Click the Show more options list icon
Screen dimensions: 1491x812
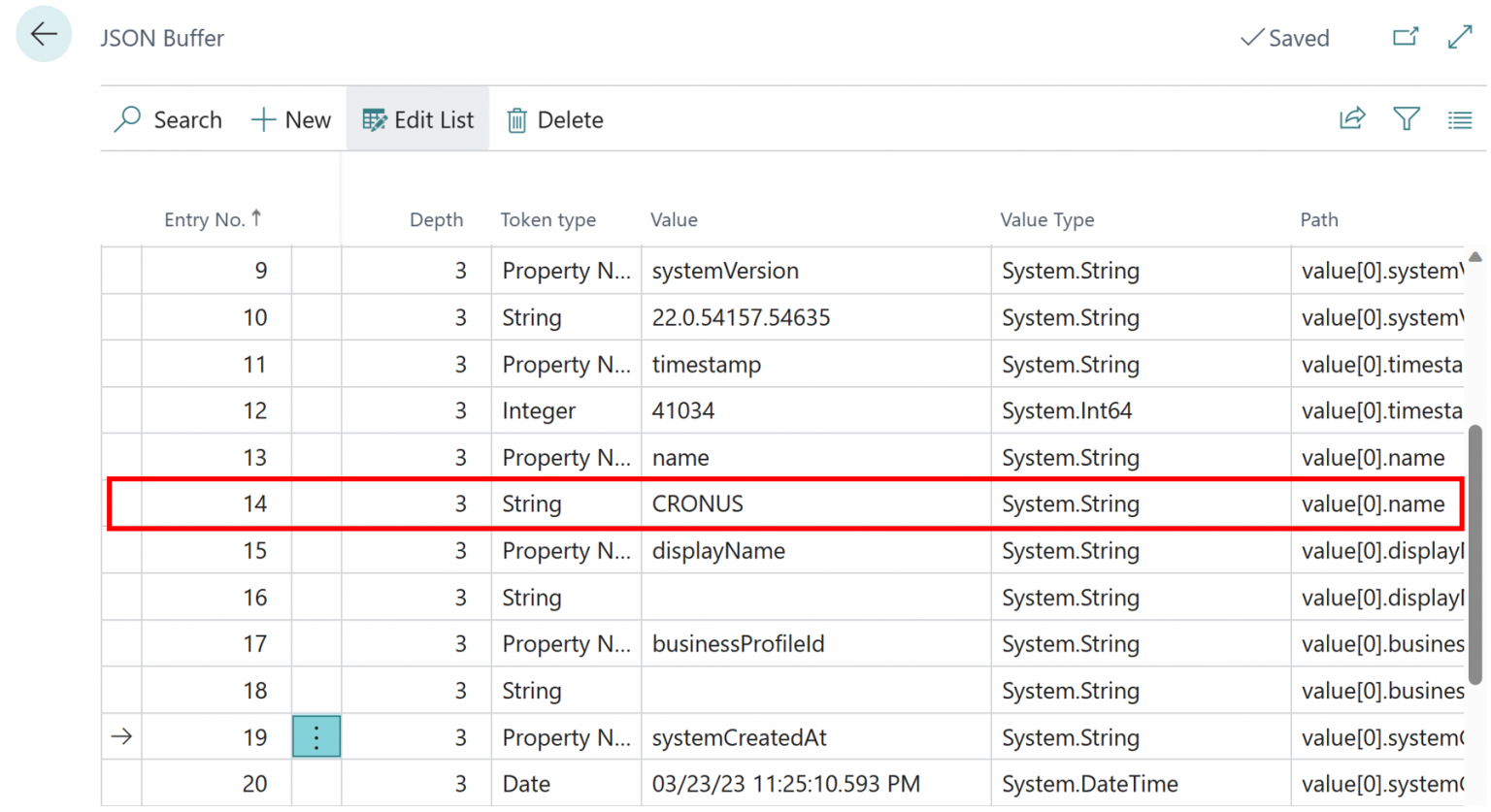coord(1461,118)
